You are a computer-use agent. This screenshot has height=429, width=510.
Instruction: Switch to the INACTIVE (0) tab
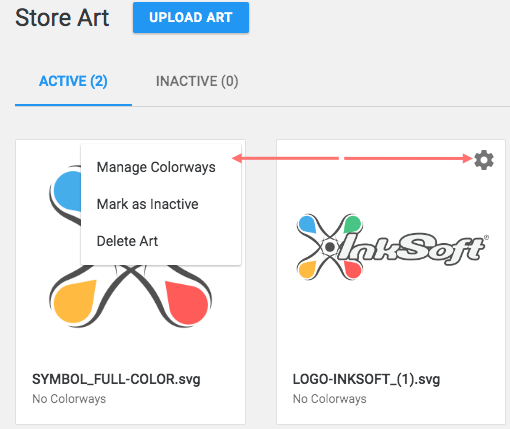pos(197,81)
